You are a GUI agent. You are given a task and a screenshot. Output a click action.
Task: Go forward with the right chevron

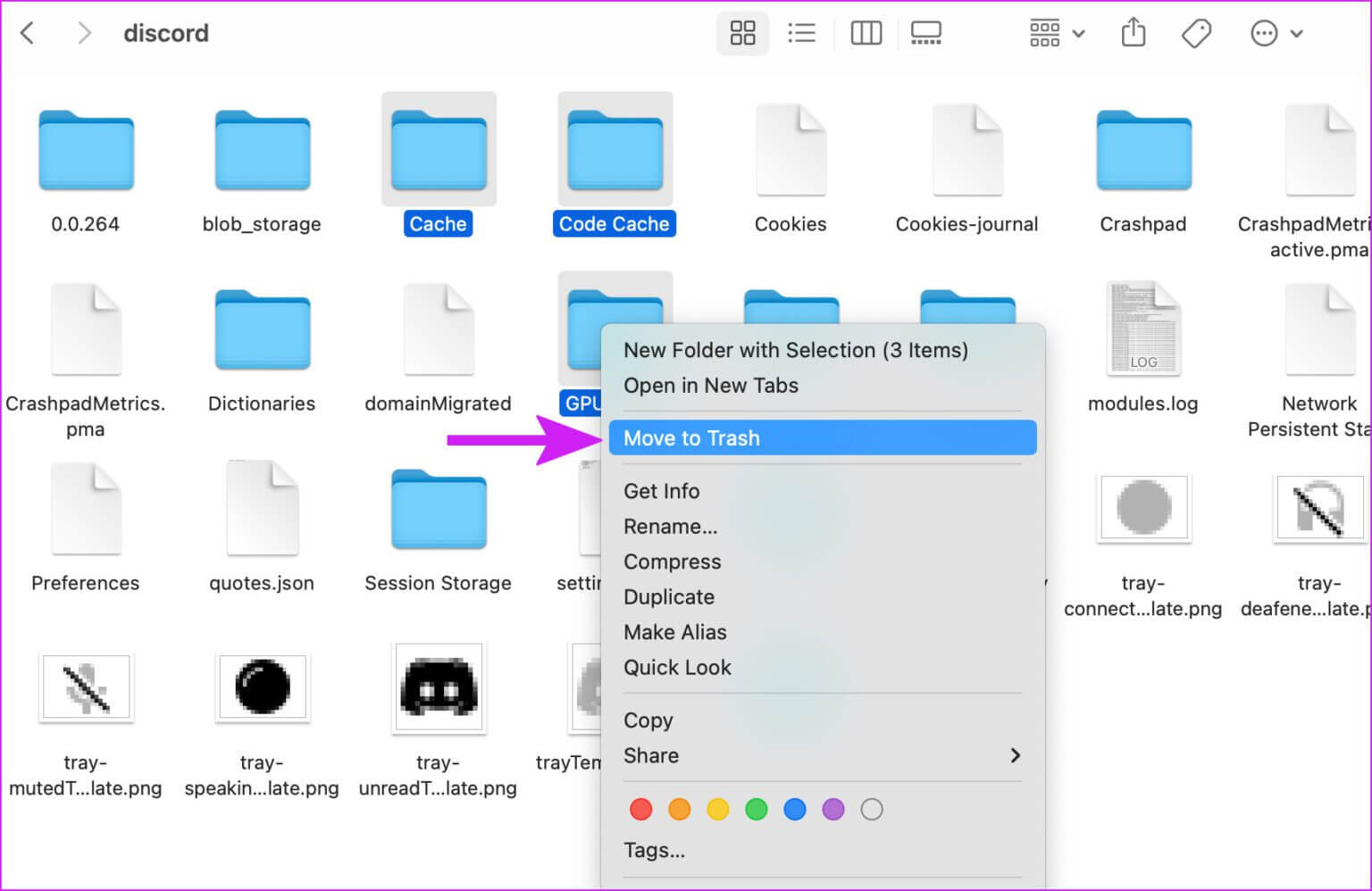84,33
